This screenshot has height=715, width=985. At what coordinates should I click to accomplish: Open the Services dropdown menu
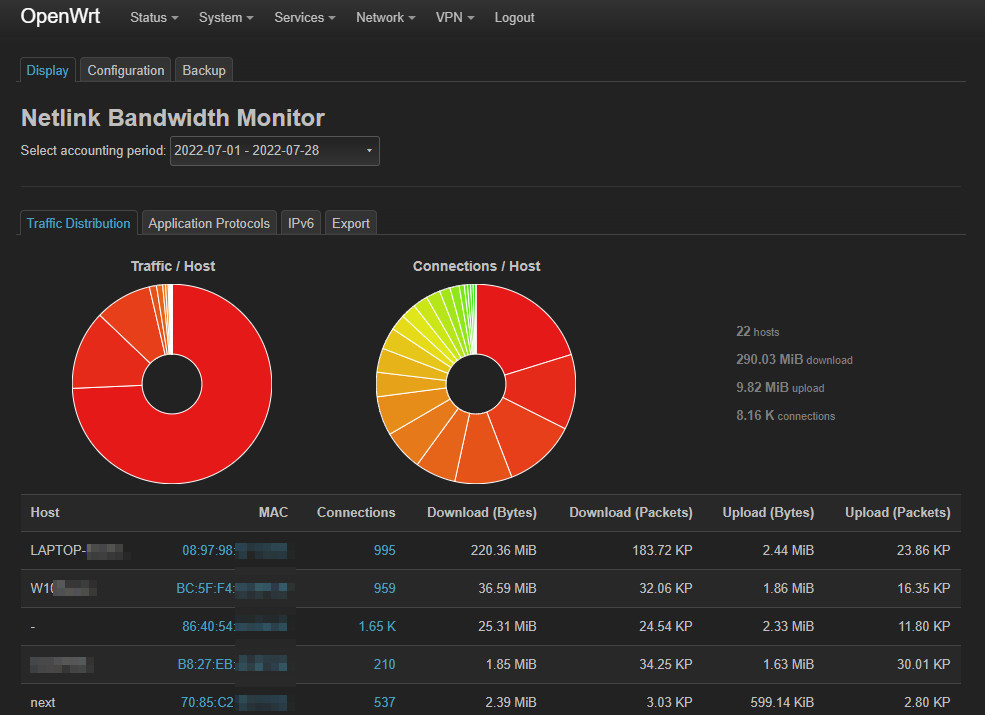303,17
